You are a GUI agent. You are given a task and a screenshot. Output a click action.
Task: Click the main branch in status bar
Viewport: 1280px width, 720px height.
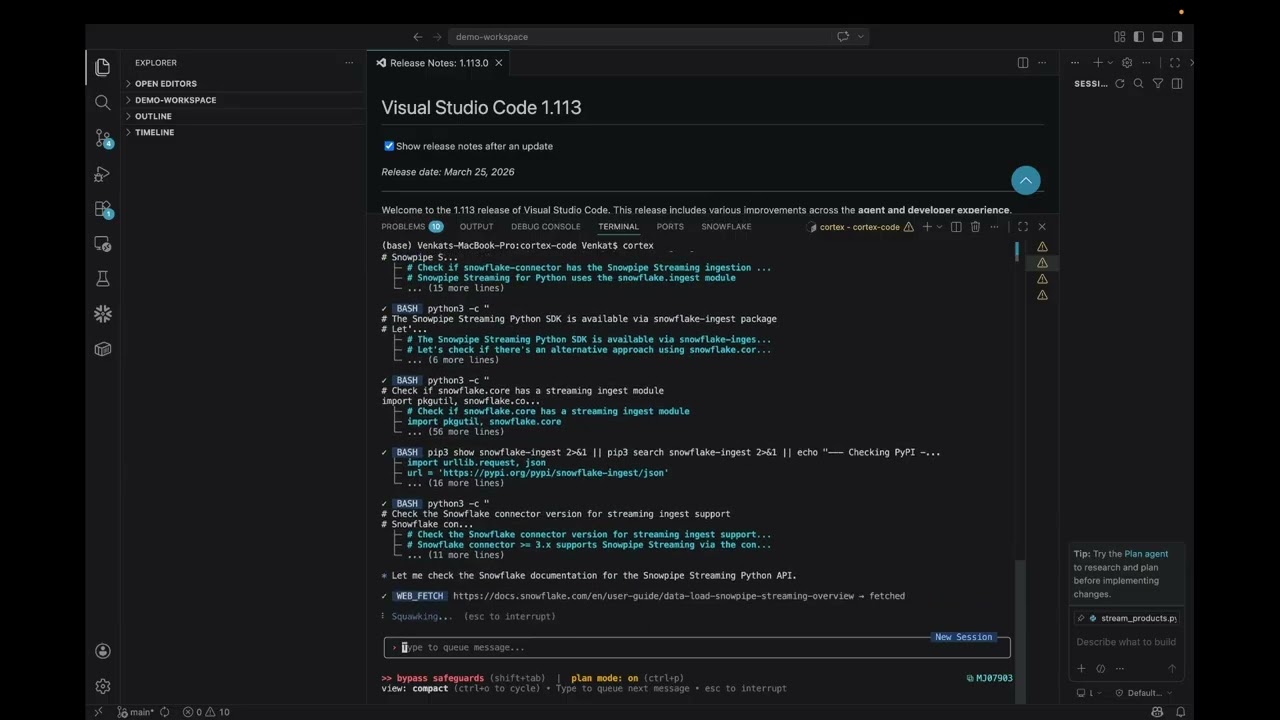click(136, 712)
